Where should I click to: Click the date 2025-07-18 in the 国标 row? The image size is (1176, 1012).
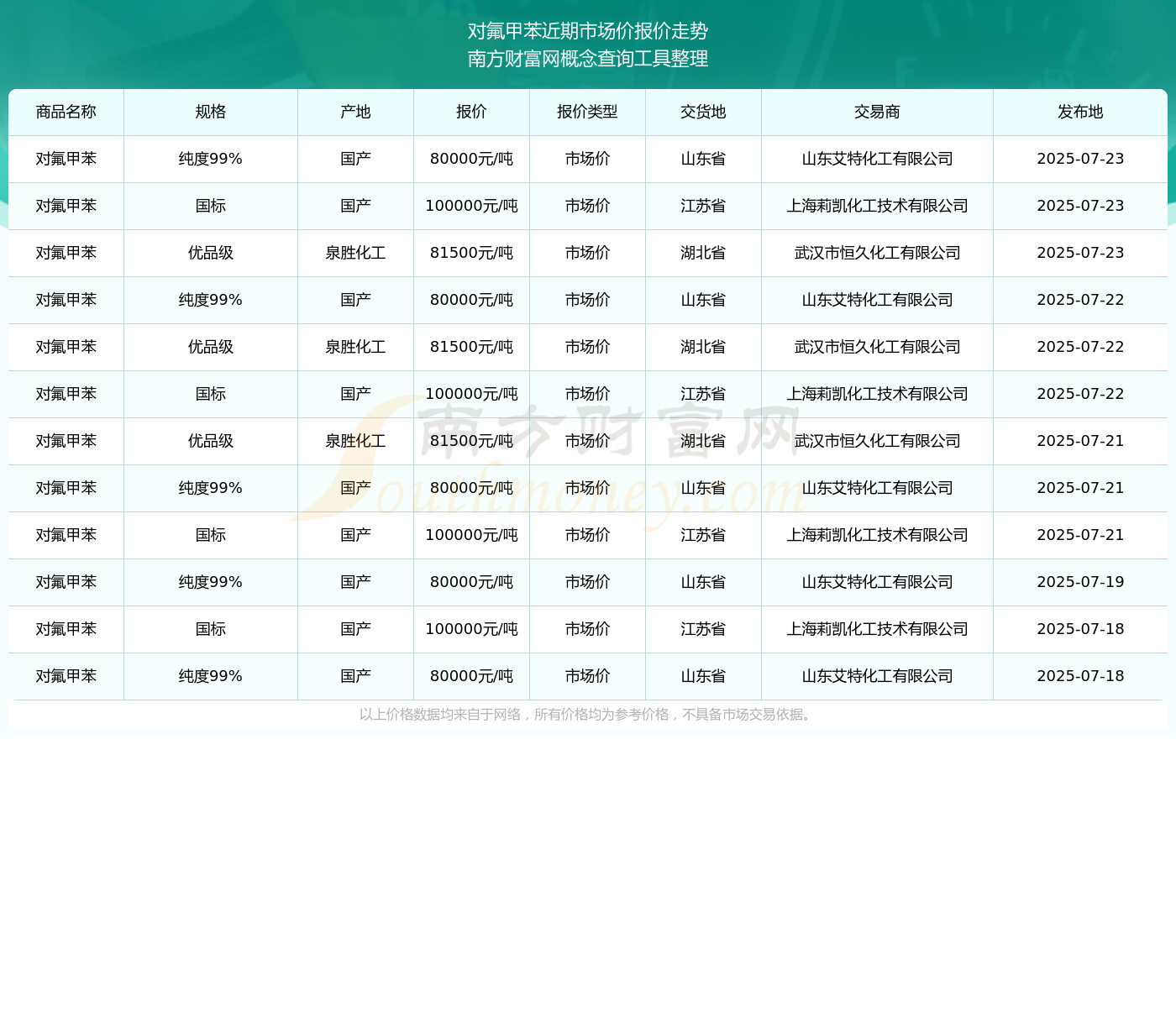pyautogui.click(x=1080, y=629)
